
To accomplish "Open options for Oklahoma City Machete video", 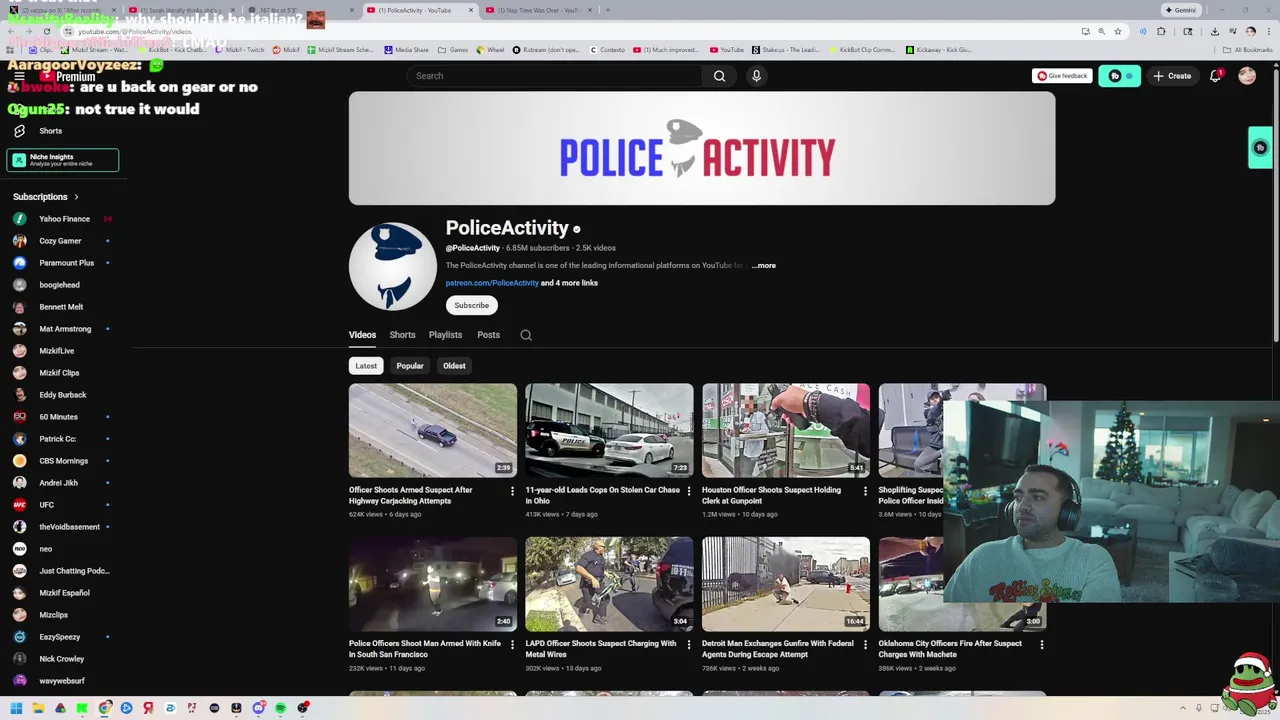I will (1041, 645).
